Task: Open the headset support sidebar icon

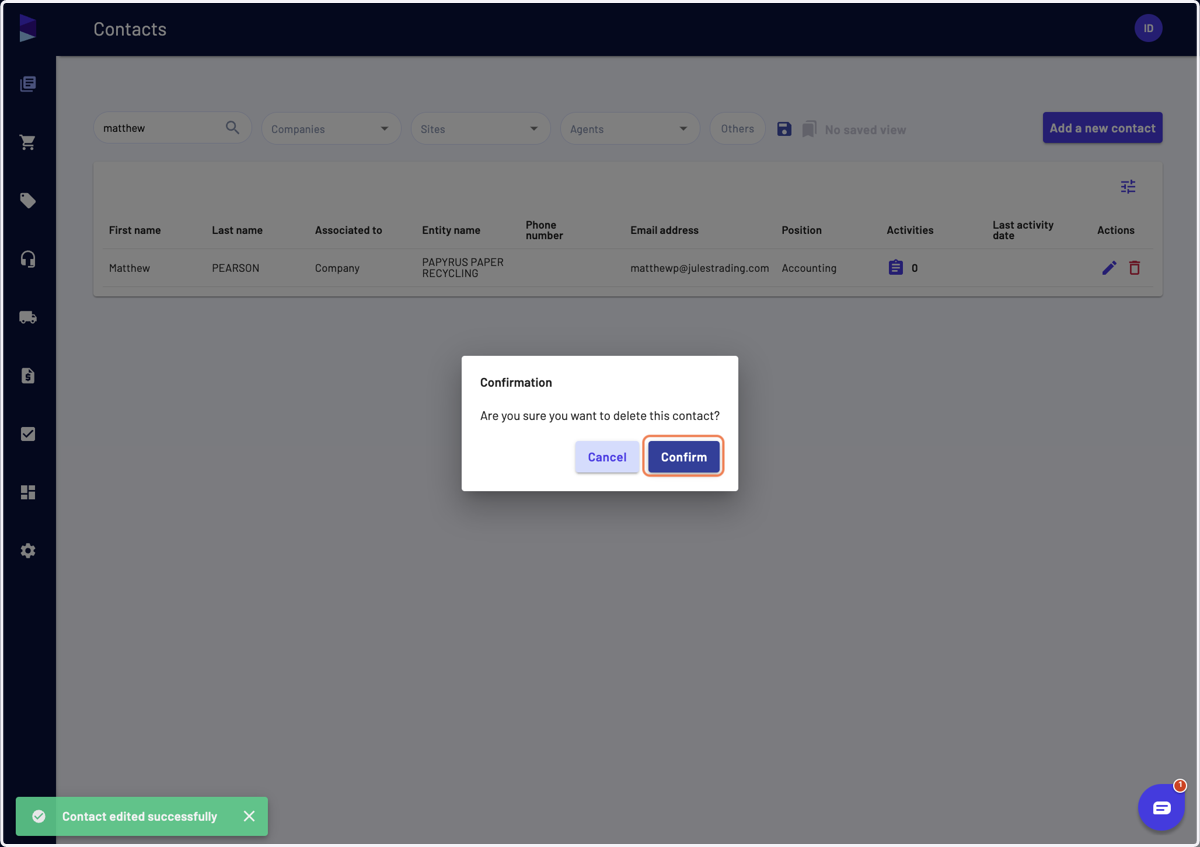Action: (28, 259)
